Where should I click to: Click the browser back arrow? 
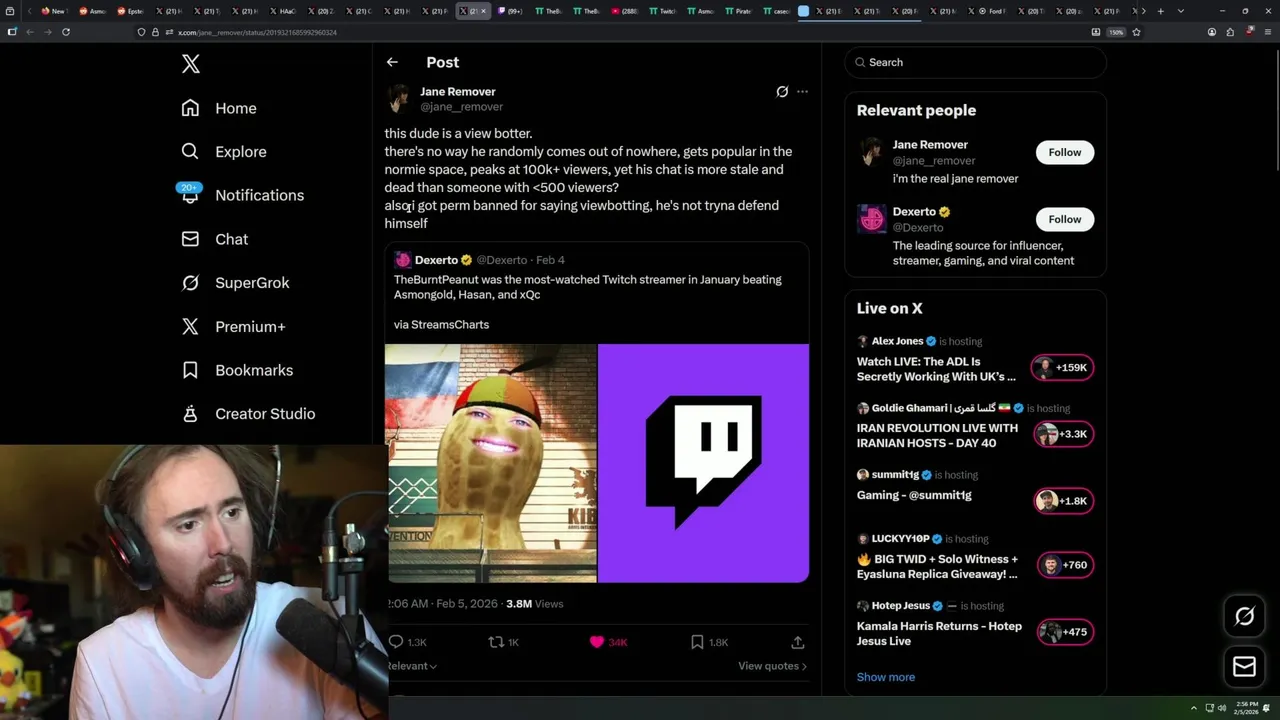coord(29,32)
